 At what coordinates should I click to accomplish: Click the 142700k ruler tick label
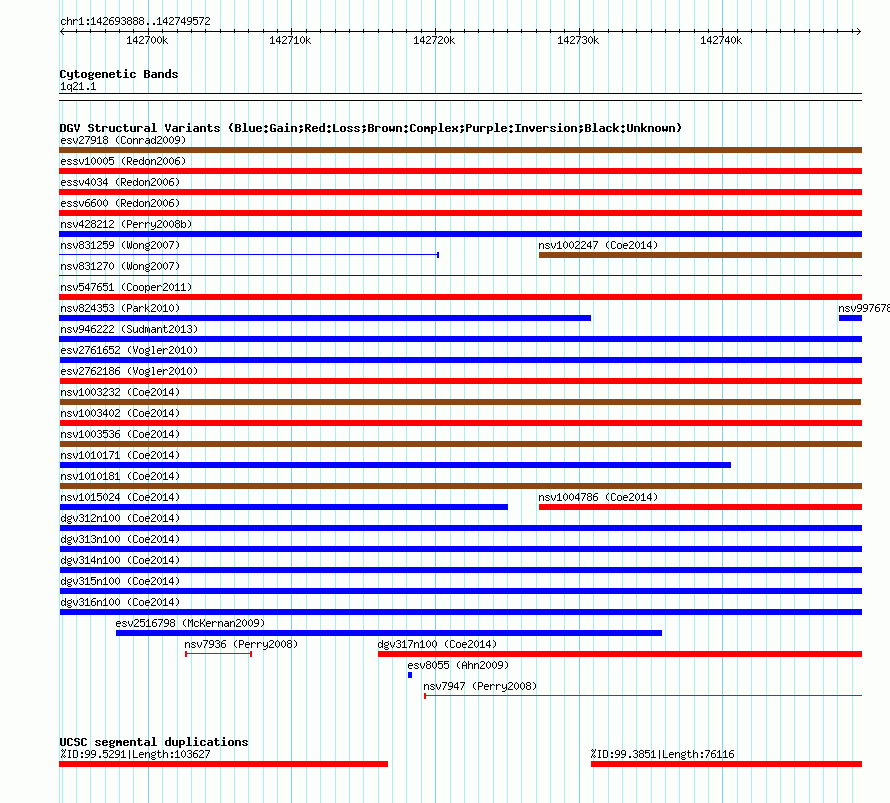pos(147,40)
